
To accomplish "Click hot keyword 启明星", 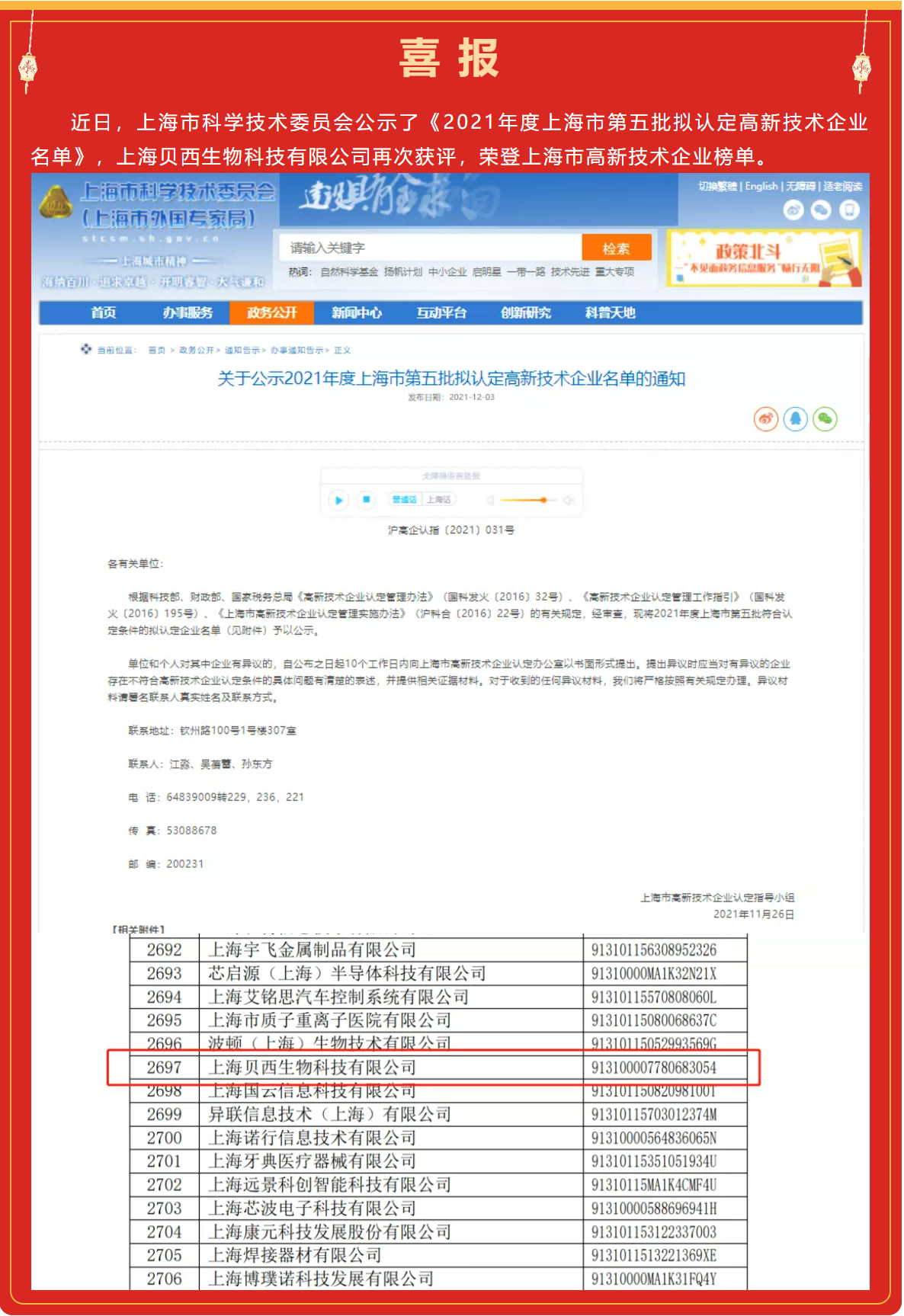I will [487, 272].
